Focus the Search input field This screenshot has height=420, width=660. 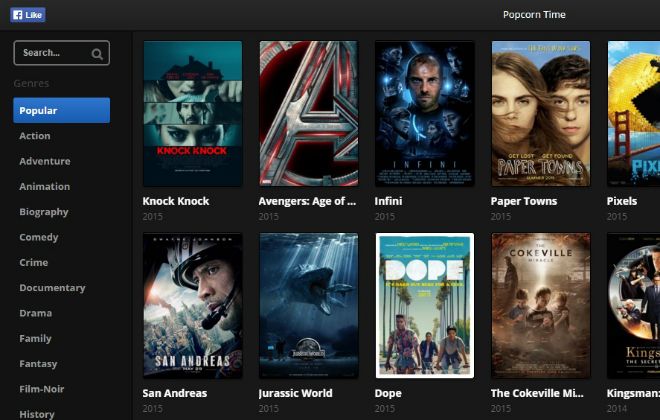click(61, 53)
